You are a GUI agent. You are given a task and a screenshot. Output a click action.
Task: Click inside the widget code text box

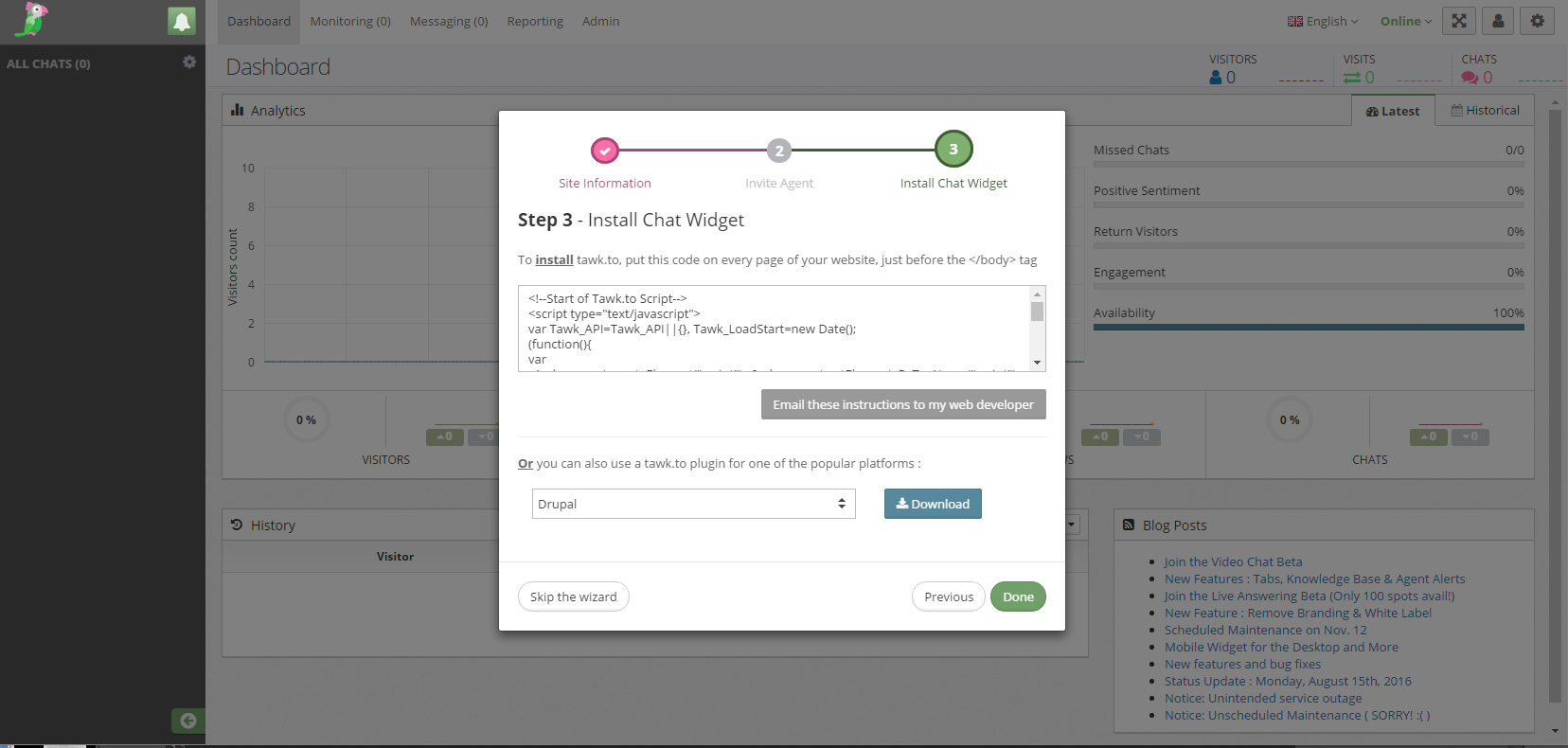[774, 329]
